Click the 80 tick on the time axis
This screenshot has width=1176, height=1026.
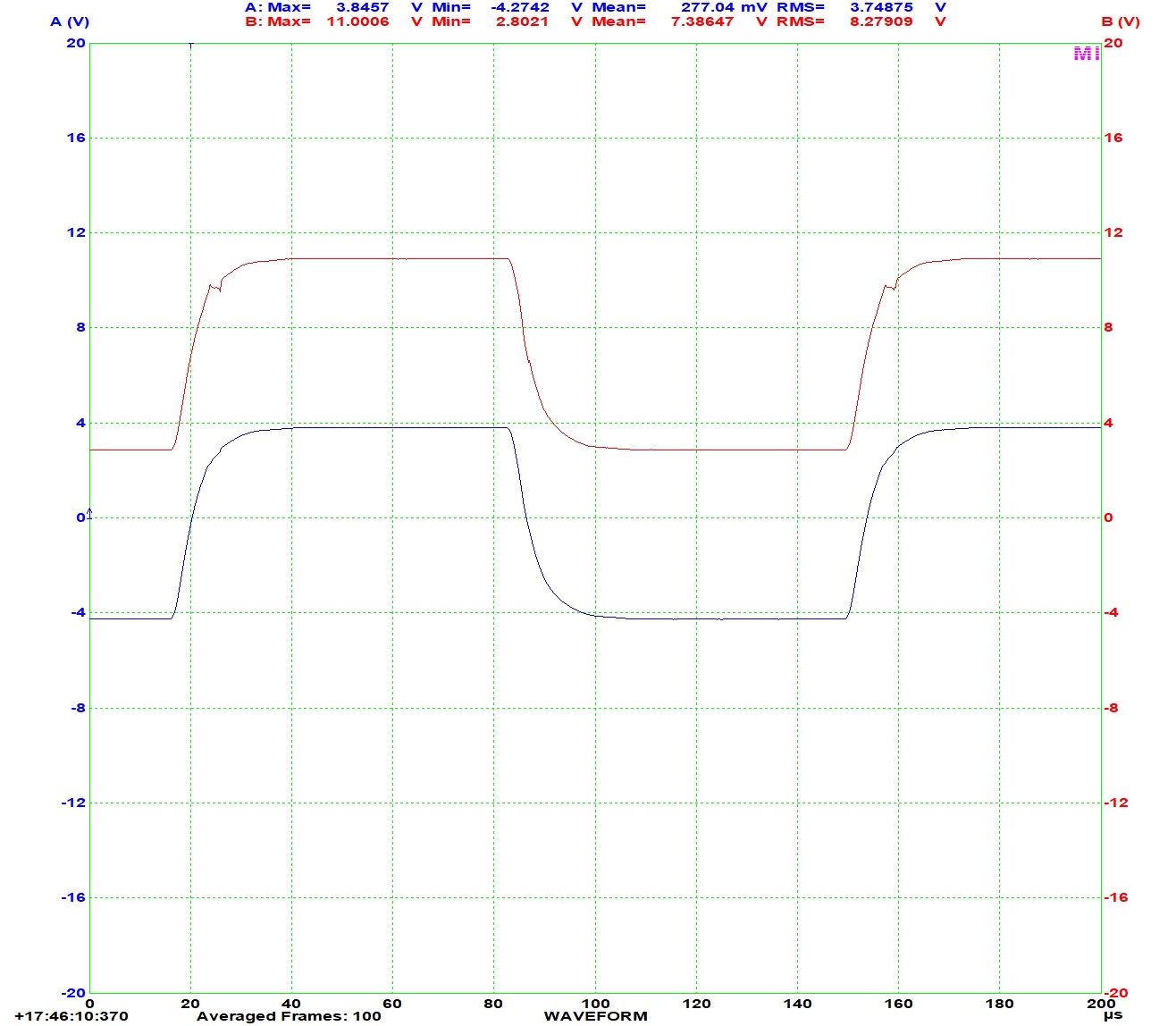[493, 1004]
